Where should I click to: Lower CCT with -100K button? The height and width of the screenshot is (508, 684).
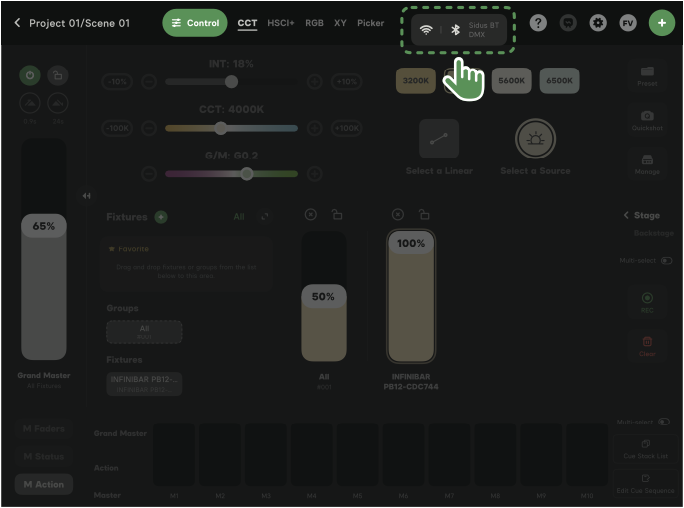(117, 128)
